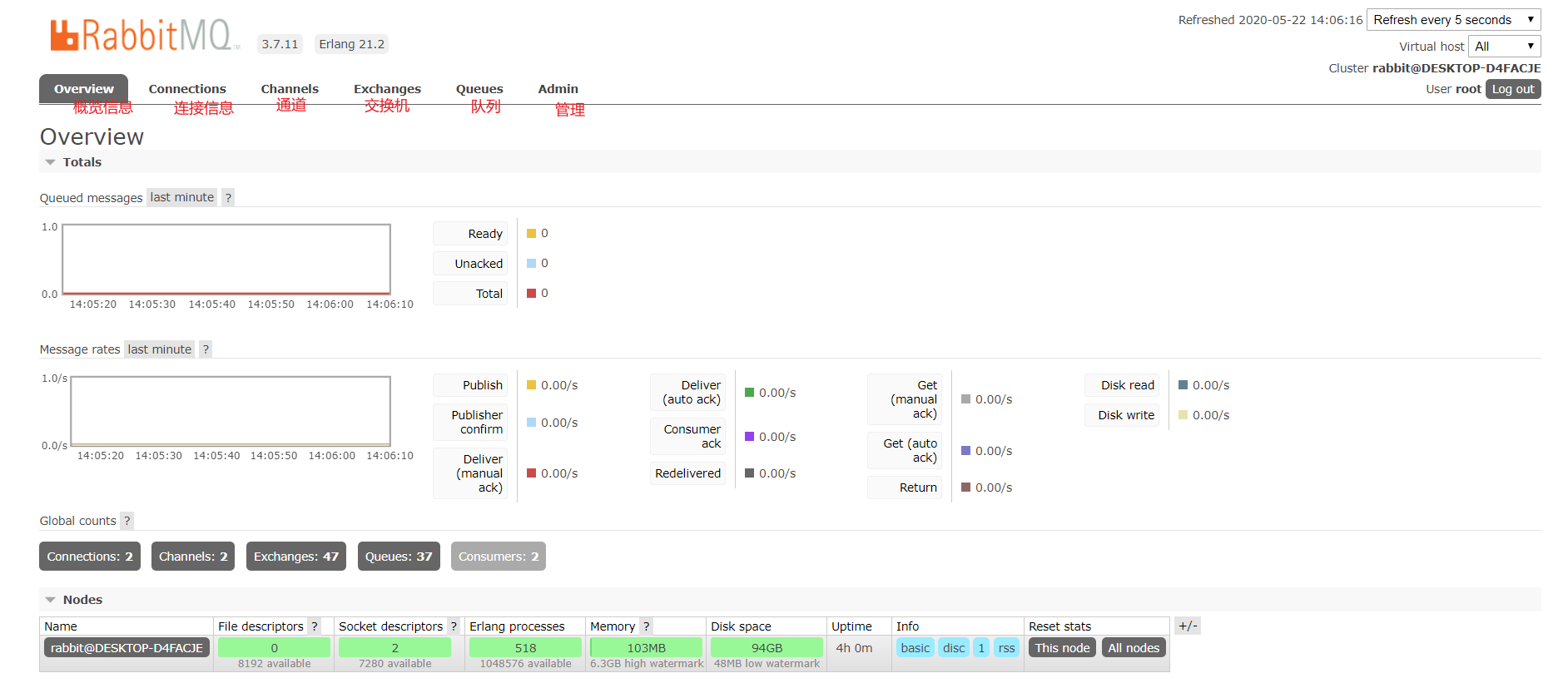Open help for Memory column
Screen dimensions: 1568x688
(647, 626)
